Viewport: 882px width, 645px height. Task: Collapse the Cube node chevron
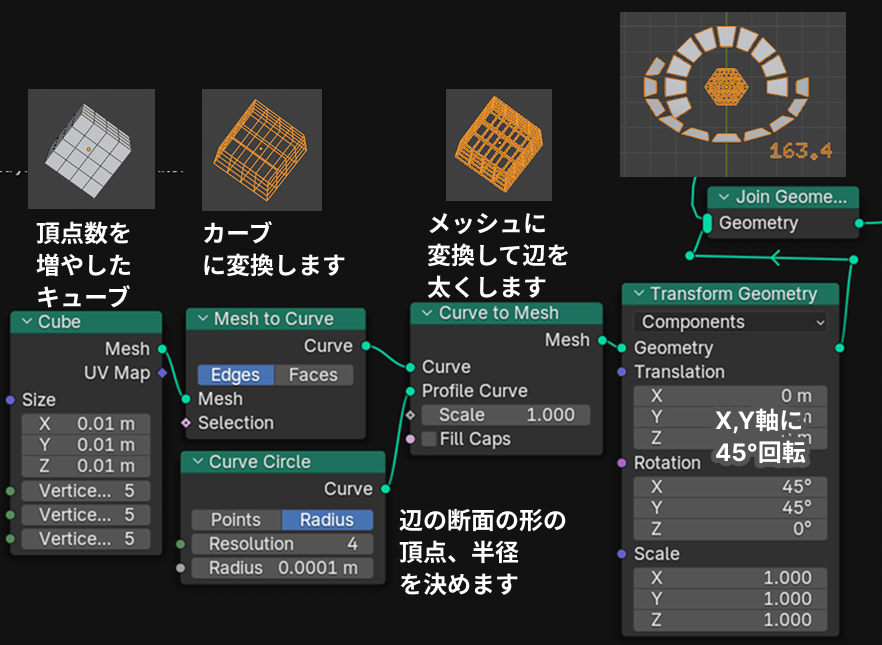(x=25, y=323)
